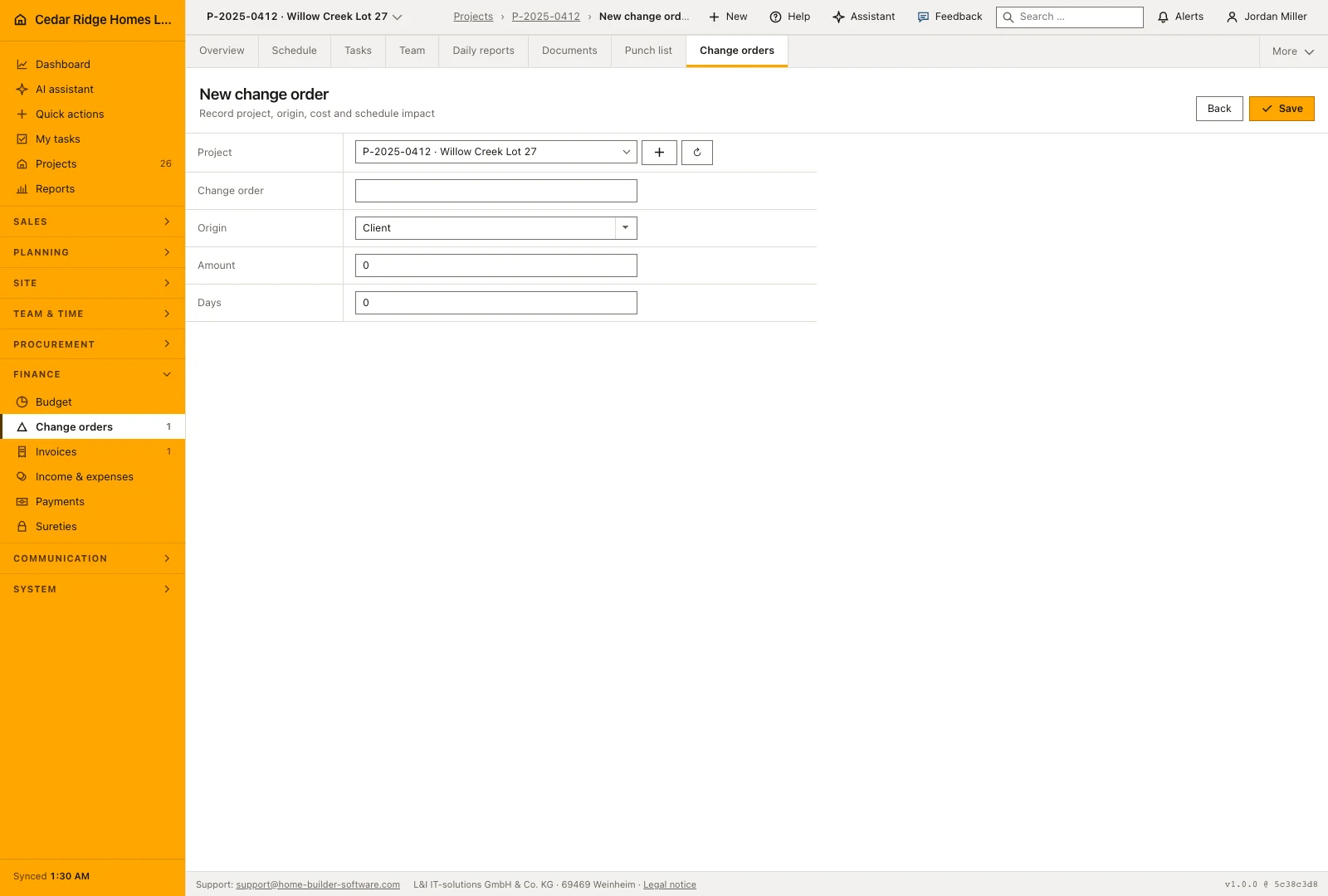This screenshot has height=896, width=1328.
Task: Click New in the top bar
Action: point(728,17)
